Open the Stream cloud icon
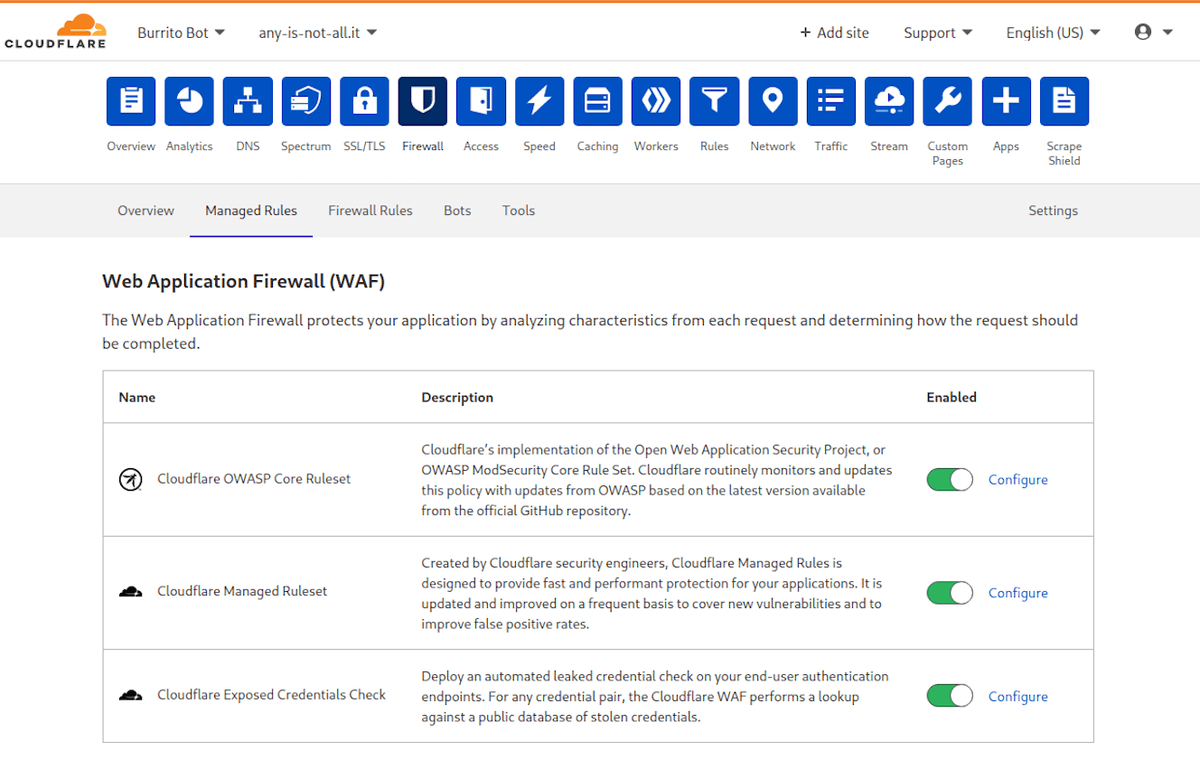This screenshot has height=770, width=1200. 889,101
